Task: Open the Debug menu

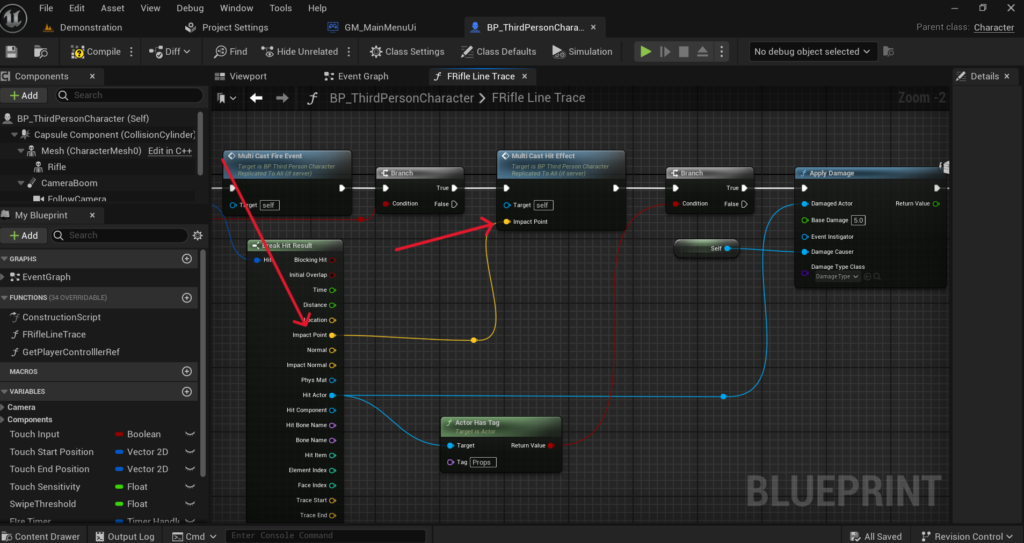Action: point(190,8)
